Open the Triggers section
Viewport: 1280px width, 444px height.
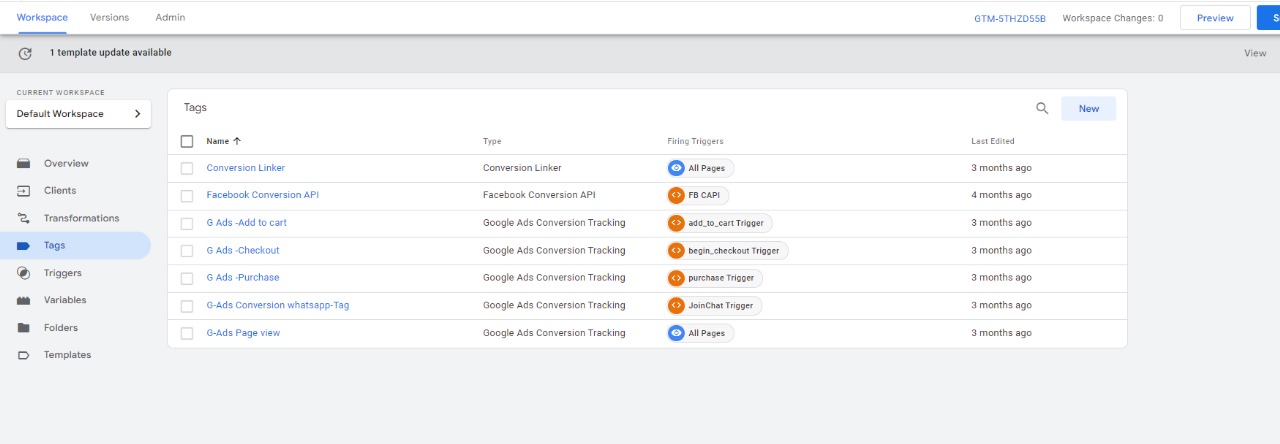coord(62,273)
